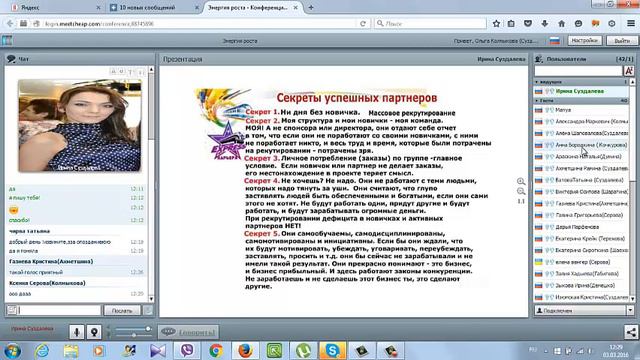
Task: Click the attach button next to Послать
Action: (x=148, y=311)
